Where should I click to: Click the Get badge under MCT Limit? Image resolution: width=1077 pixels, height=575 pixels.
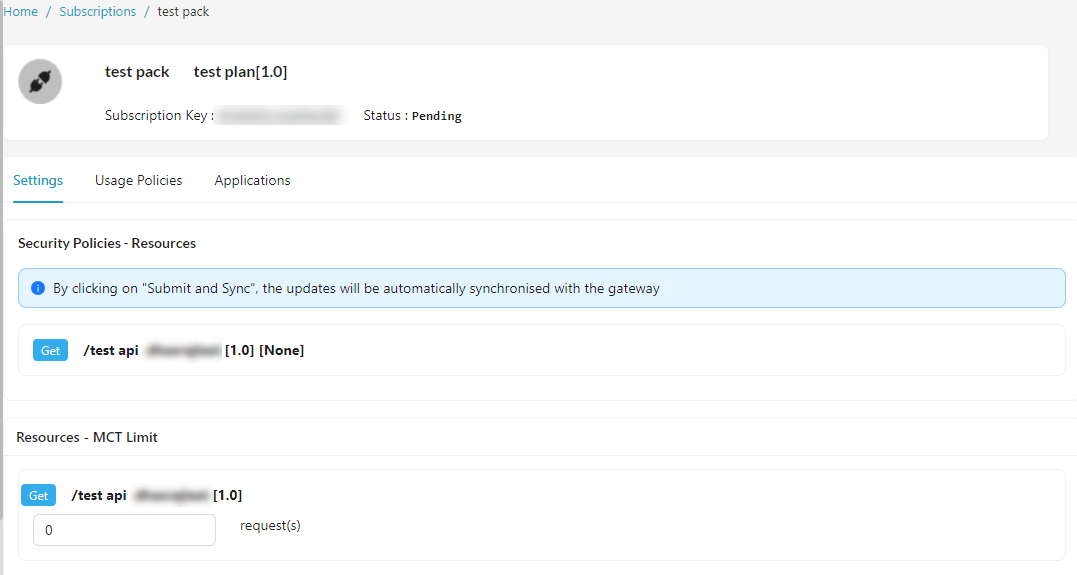[x=38, y=495]
